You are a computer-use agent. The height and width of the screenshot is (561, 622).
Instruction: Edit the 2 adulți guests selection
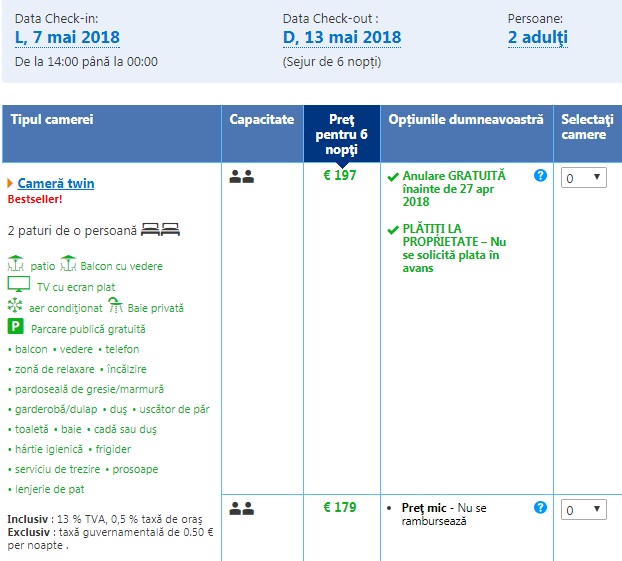(538, 38)
